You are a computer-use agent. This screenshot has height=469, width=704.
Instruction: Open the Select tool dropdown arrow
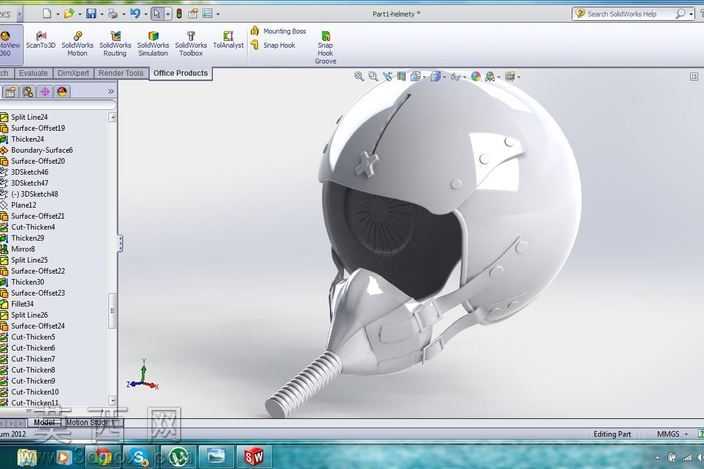point(168,14)
